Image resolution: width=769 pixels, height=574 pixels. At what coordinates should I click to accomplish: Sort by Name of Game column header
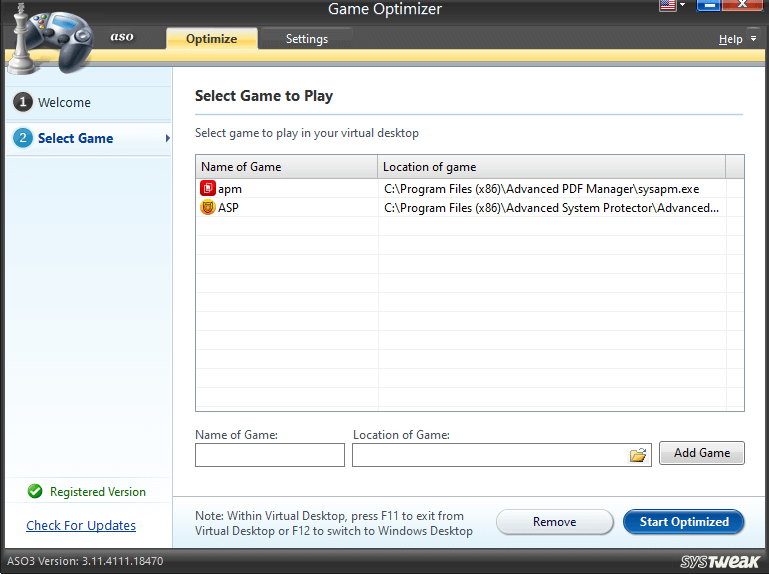(x=286, y=167)
